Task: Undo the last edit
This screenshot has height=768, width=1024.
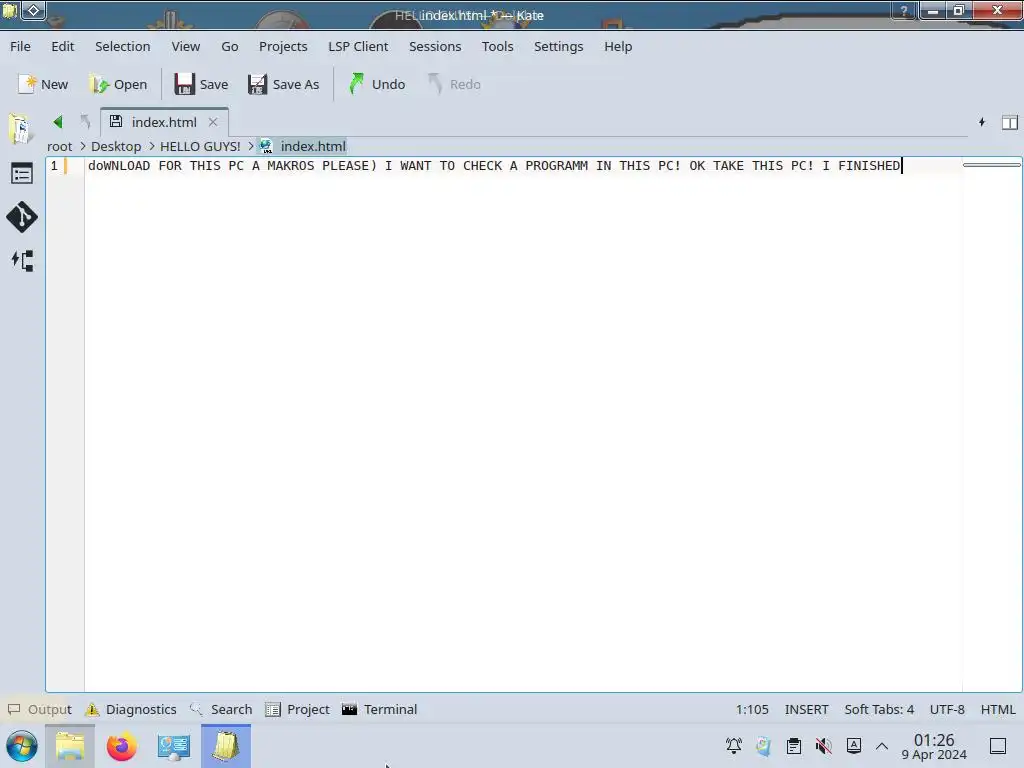Action: 377,84
